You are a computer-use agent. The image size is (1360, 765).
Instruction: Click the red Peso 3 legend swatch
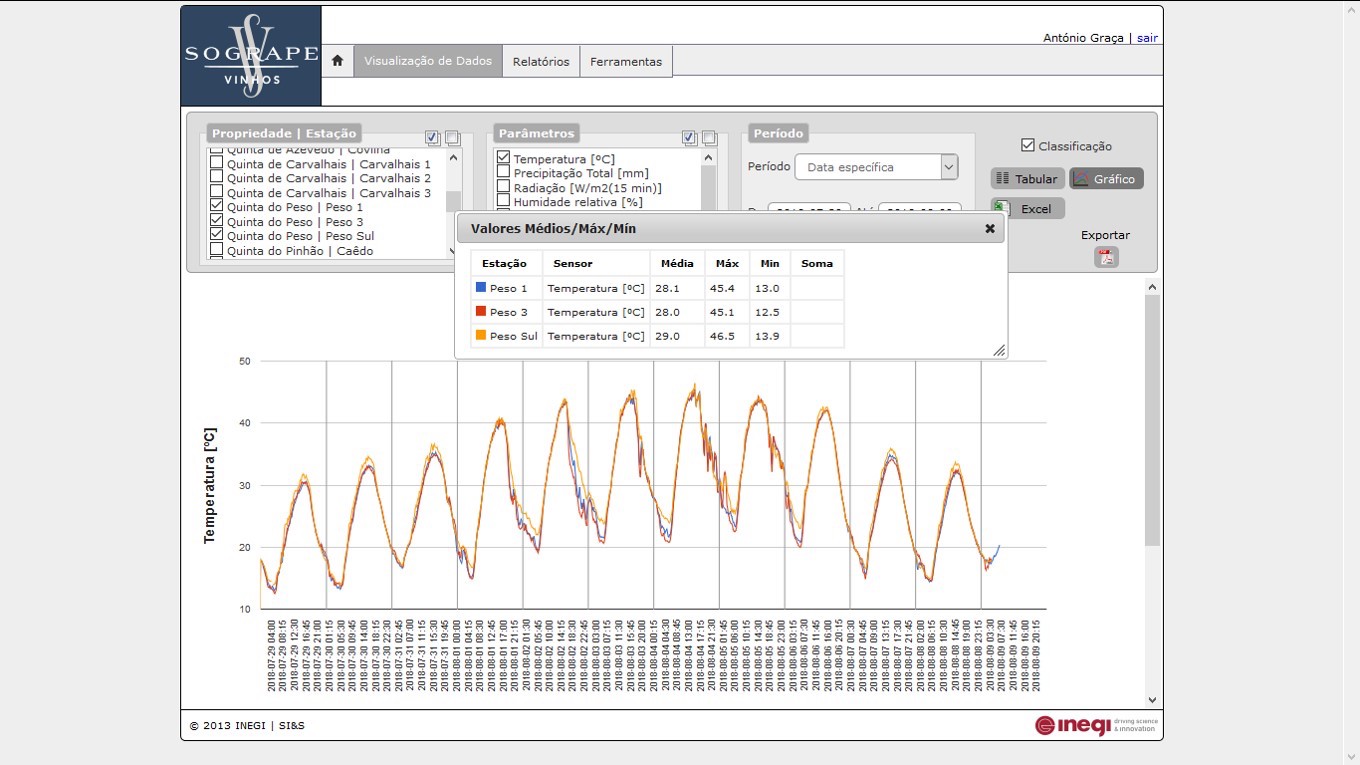pos(481,311)
